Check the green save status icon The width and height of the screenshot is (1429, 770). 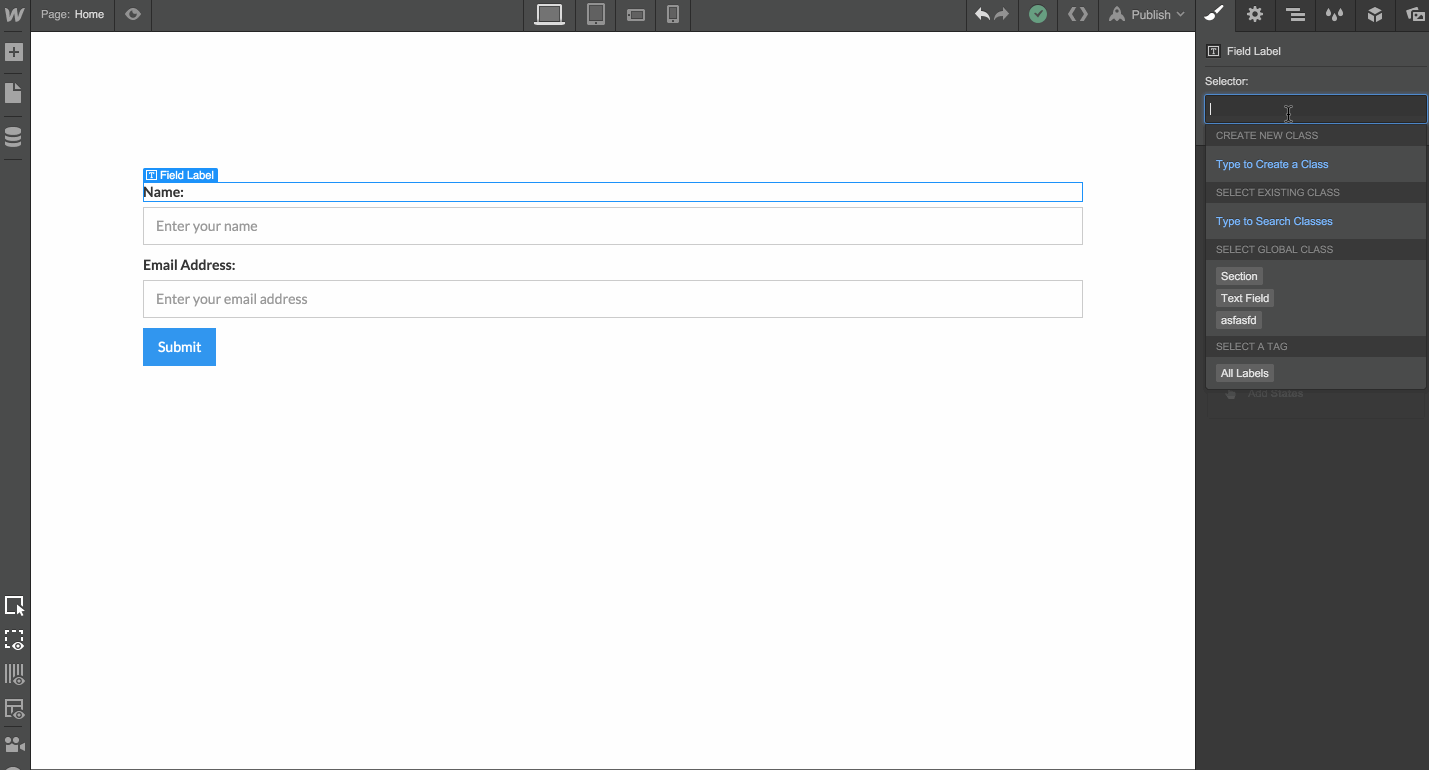click(1038, 15)
